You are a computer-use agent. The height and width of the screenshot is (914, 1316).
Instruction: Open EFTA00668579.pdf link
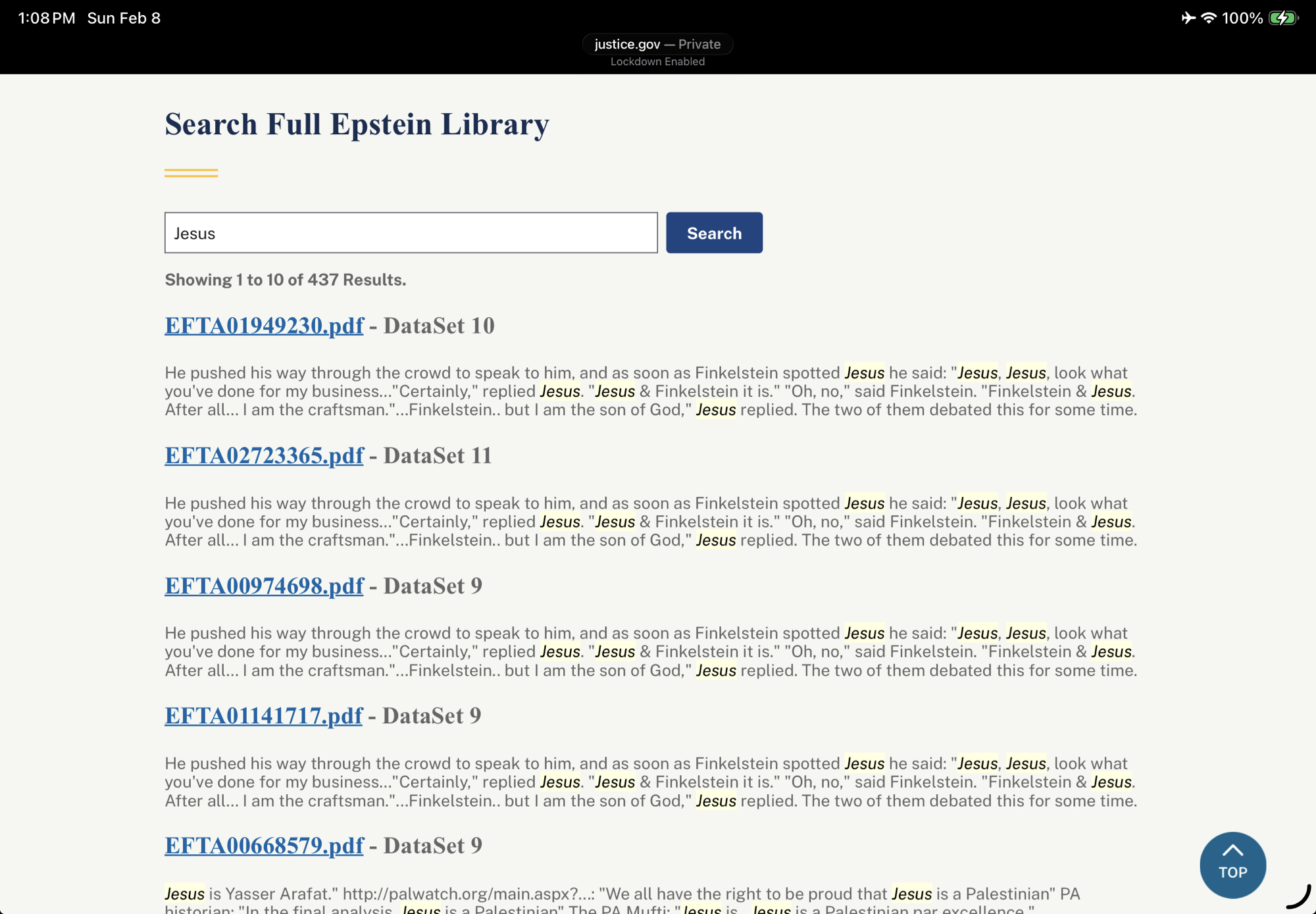pyautogui.click(x=264, y=846)
